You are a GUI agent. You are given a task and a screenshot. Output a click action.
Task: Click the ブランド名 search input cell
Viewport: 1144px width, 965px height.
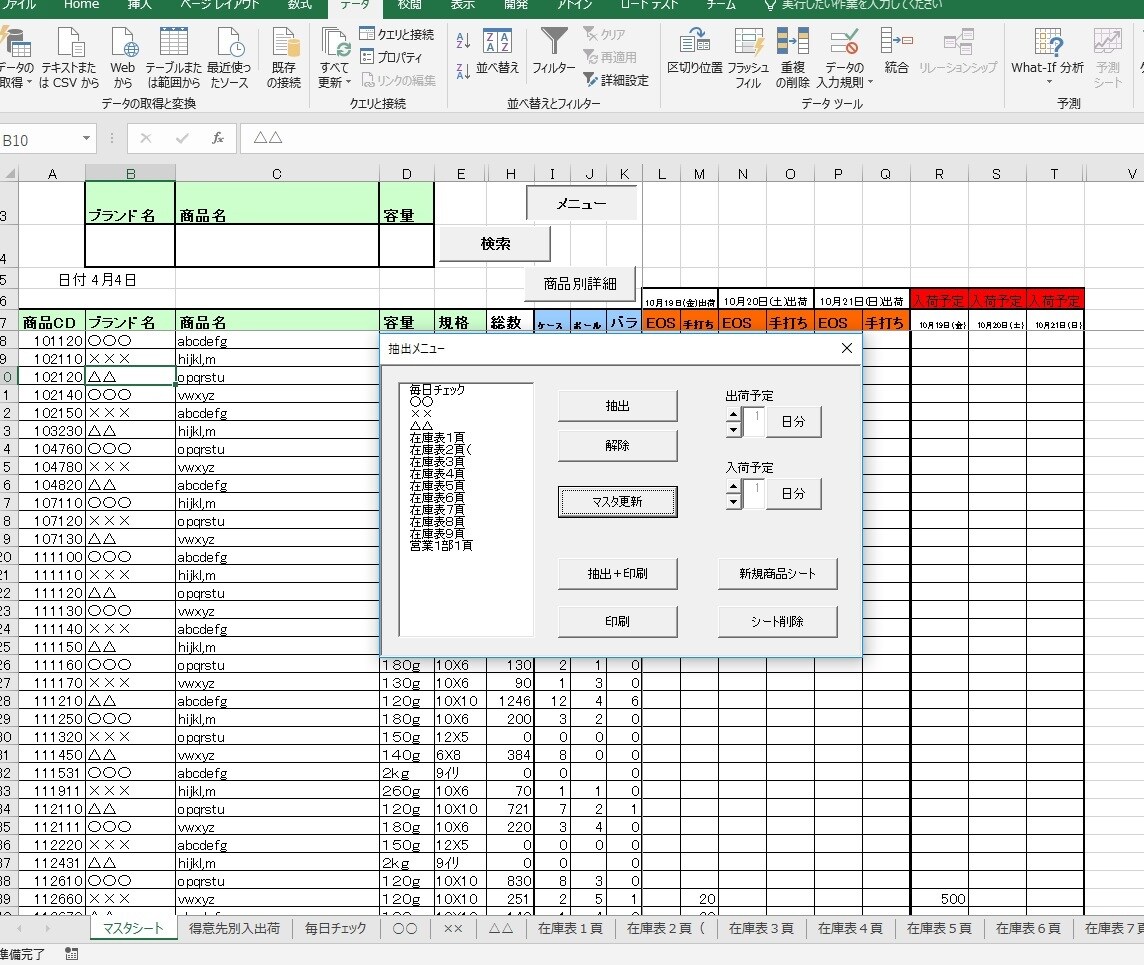130,245
